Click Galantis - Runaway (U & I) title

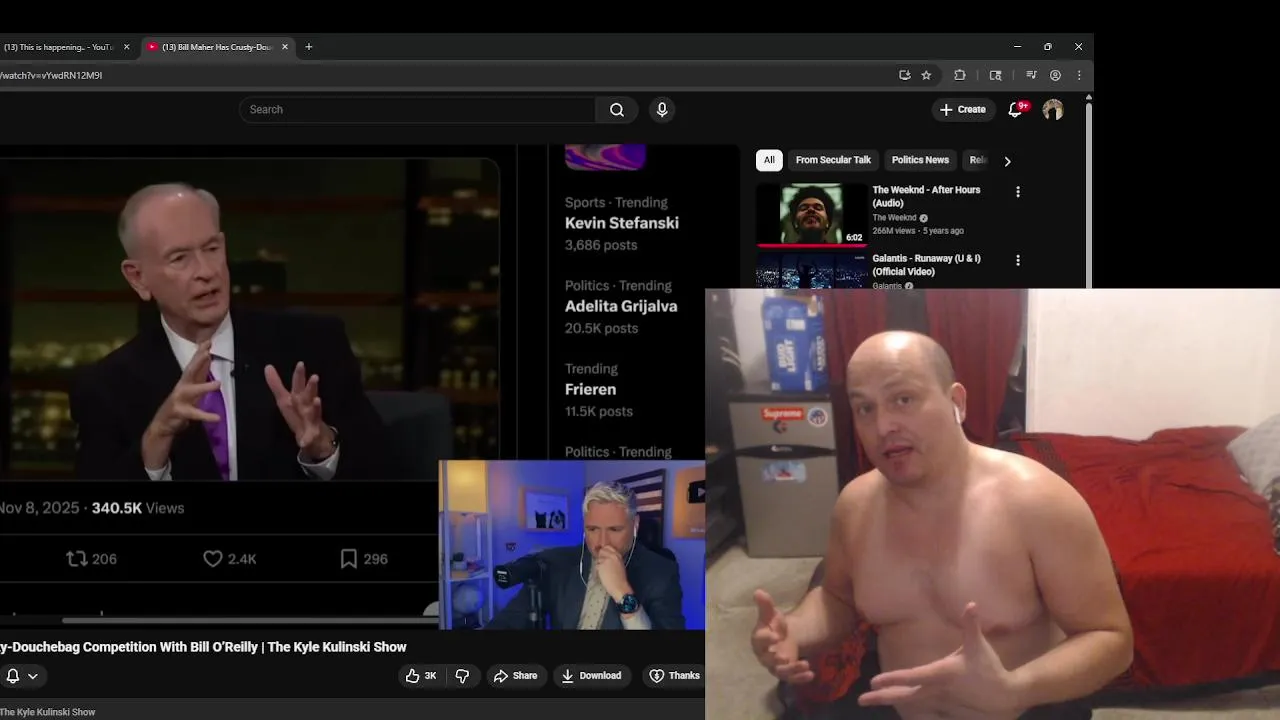[926, 265]
